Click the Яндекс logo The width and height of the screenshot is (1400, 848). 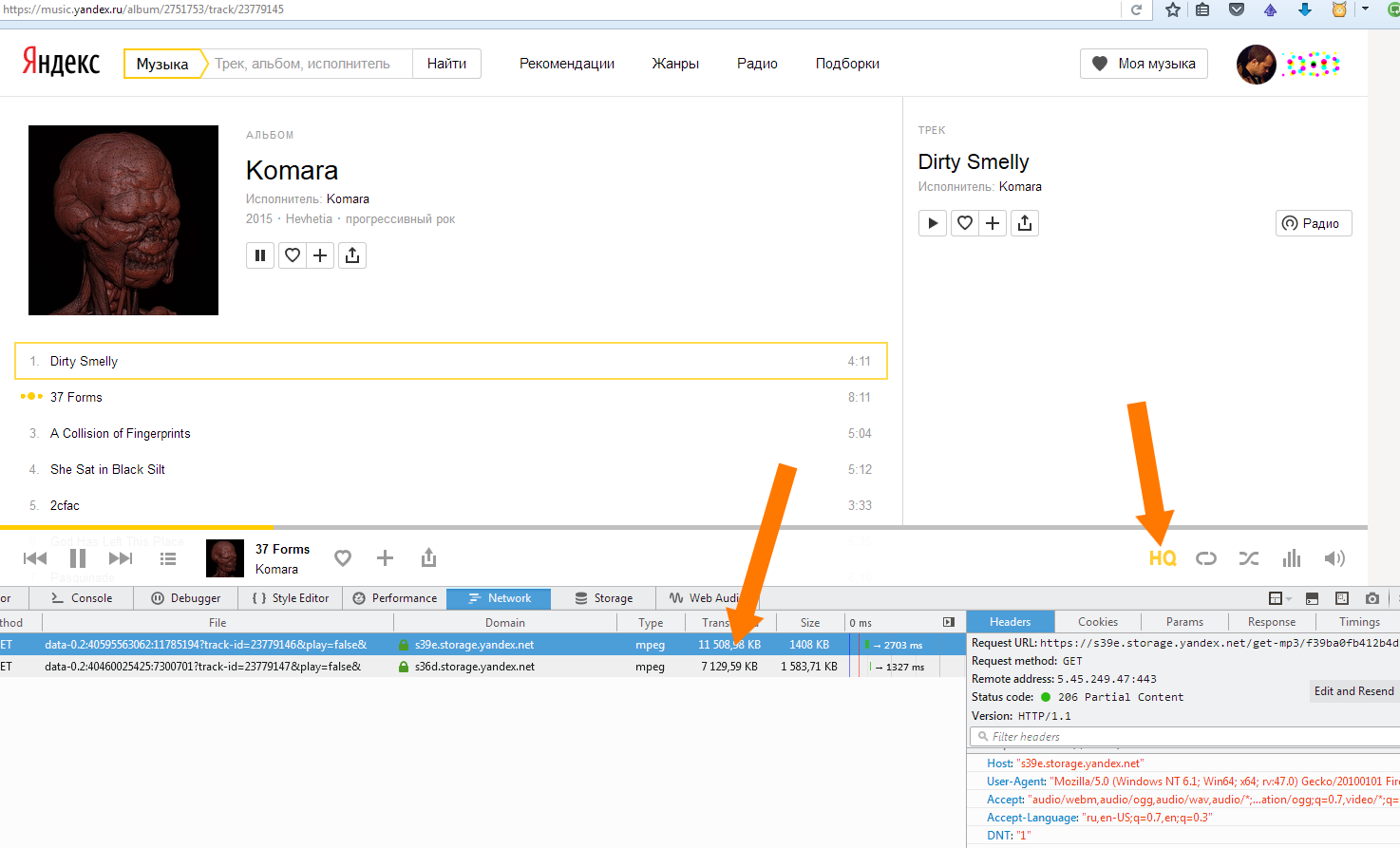(x=61, y=63)
